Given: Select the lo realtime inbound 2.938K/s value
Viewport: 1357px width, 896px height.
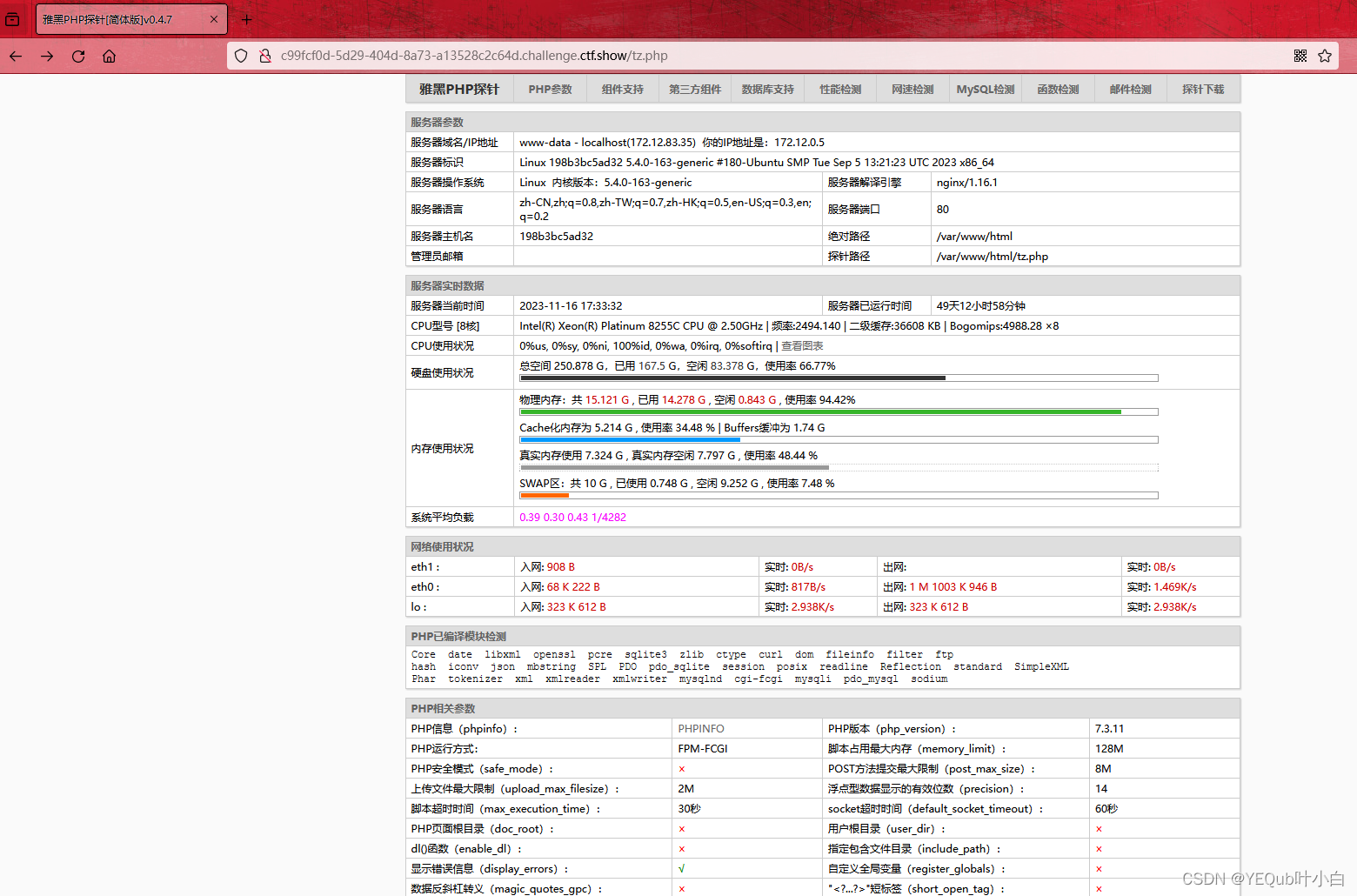Looking at the screenshot, I should coord(812,607).
